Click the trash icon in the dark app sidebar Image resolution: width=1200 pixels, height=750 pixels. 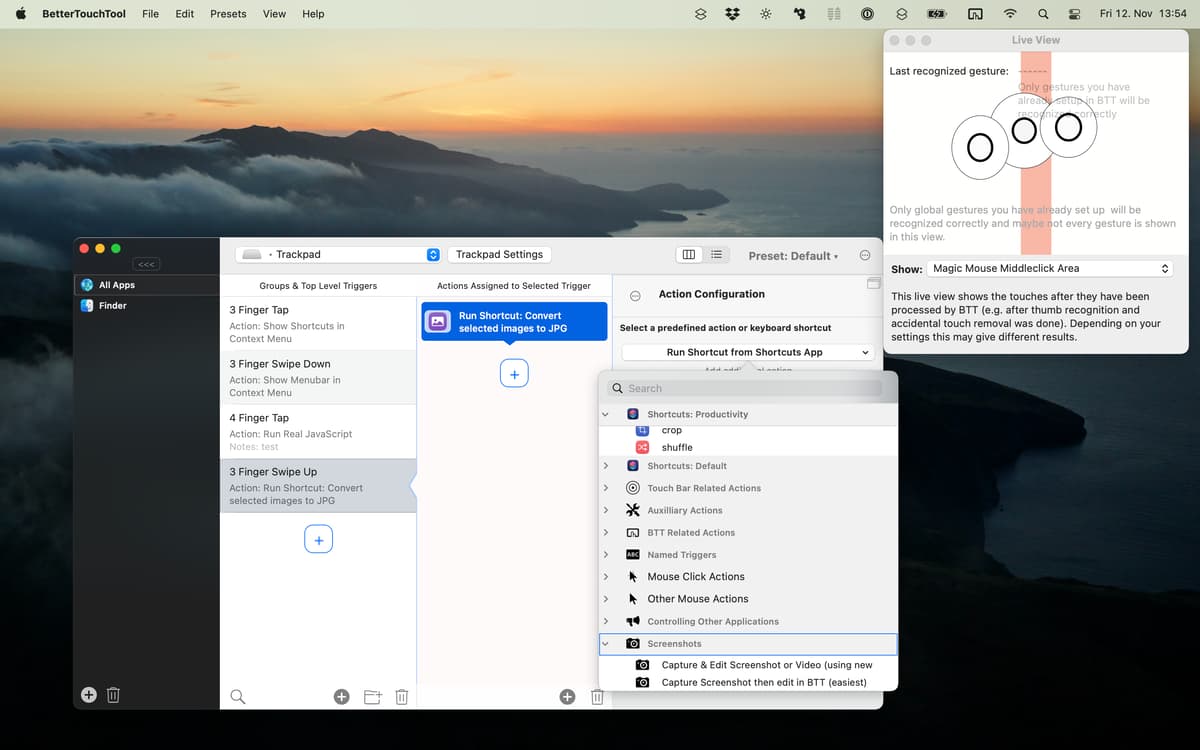[x=114, y=695]
